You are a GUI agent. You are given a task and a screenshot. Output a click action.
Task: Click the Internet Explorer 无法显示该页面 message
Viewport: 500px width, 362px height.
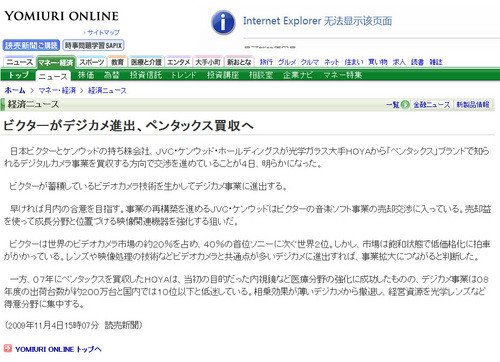click(317, 21)
